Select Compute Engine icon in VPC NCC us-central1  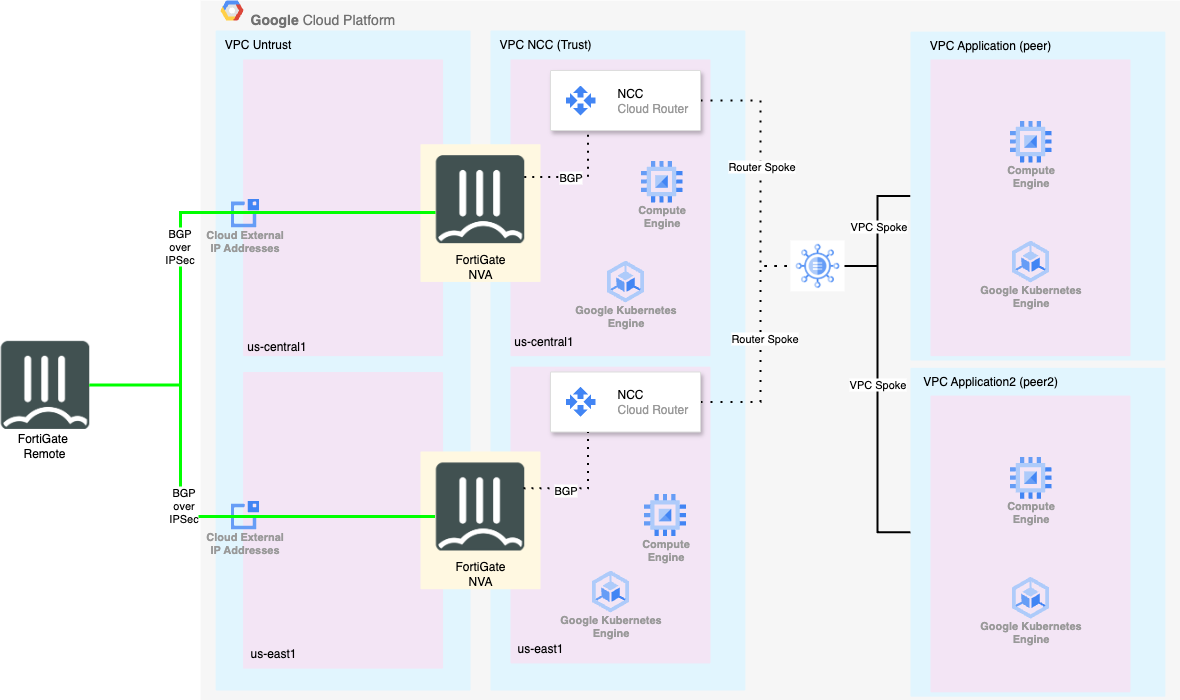coord(661,181)
